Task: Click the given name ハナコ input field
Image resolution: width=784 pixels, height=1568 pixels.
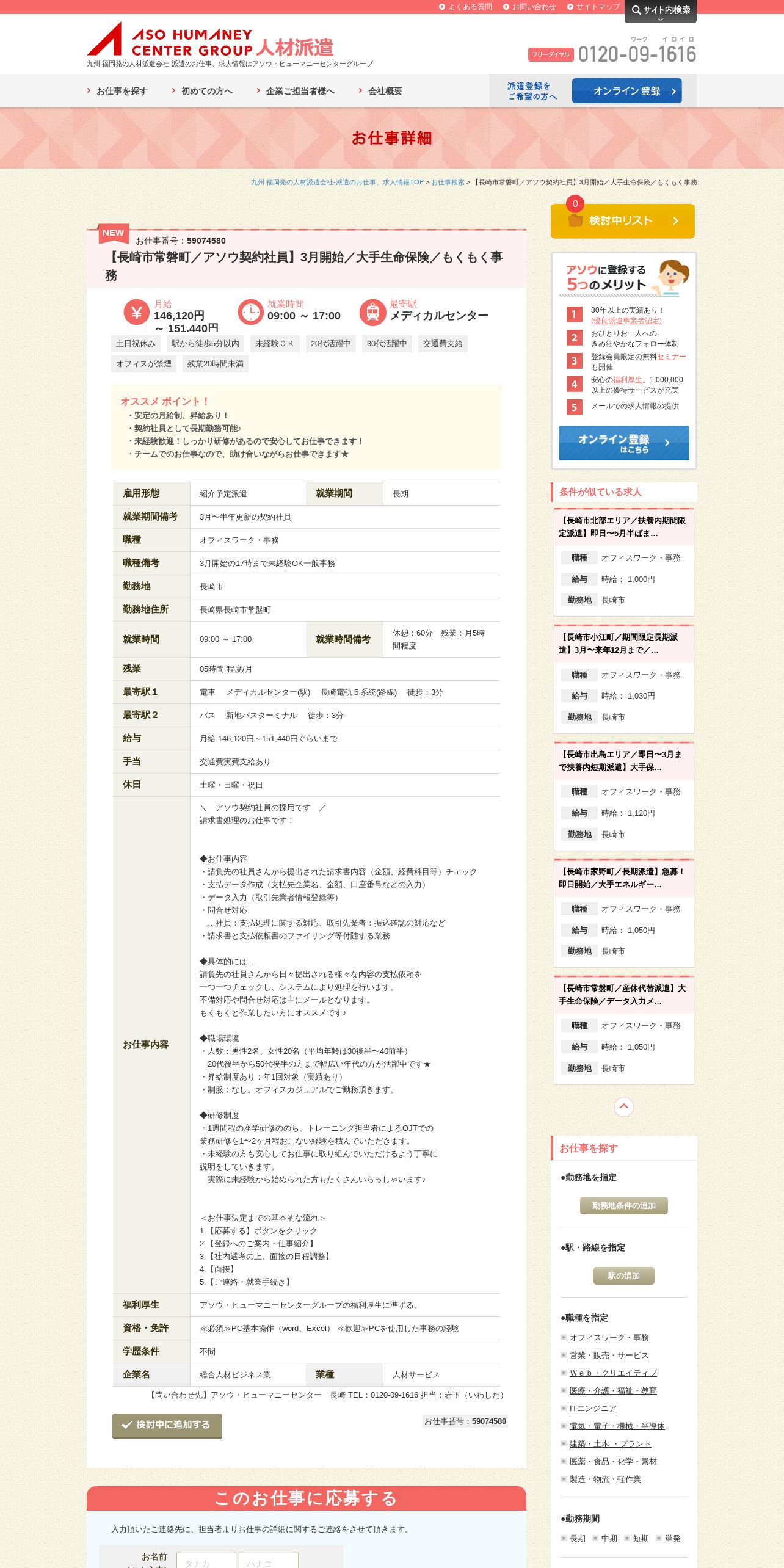Action: [269, 1559]
